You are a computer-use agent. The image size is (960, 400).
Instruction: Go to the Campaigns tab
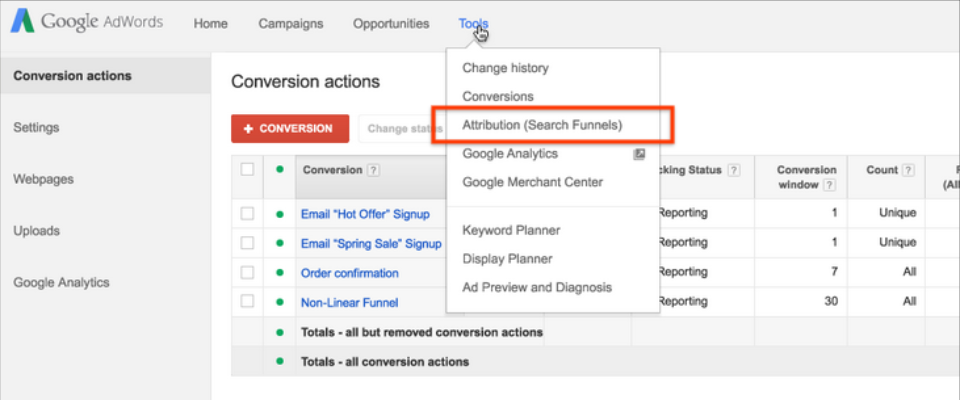click(x=291, y=24)
